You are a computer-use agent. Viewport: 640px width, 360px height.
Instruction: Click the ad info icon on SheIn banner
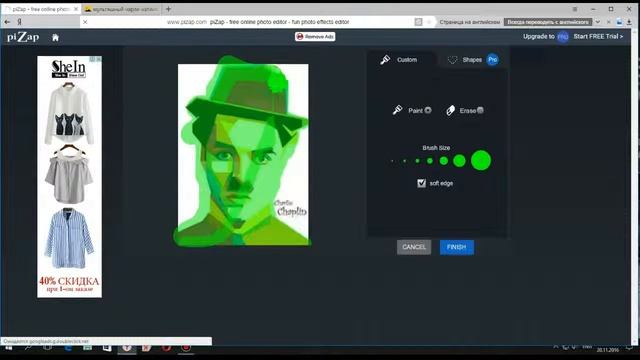pyautogui.click(x=93, y=59)
